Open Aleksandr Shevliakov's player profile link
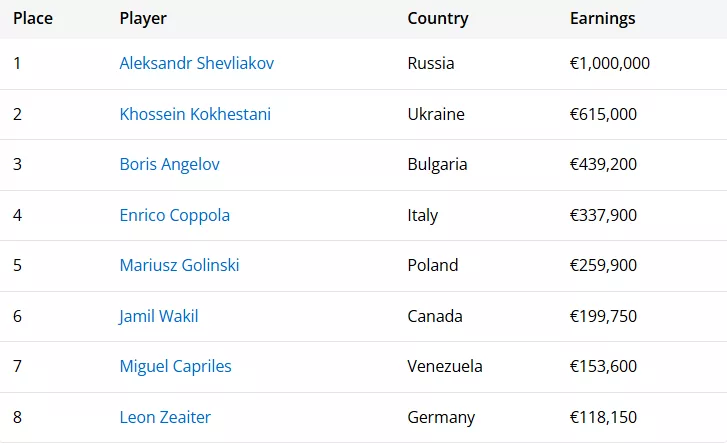 (197, 63)
